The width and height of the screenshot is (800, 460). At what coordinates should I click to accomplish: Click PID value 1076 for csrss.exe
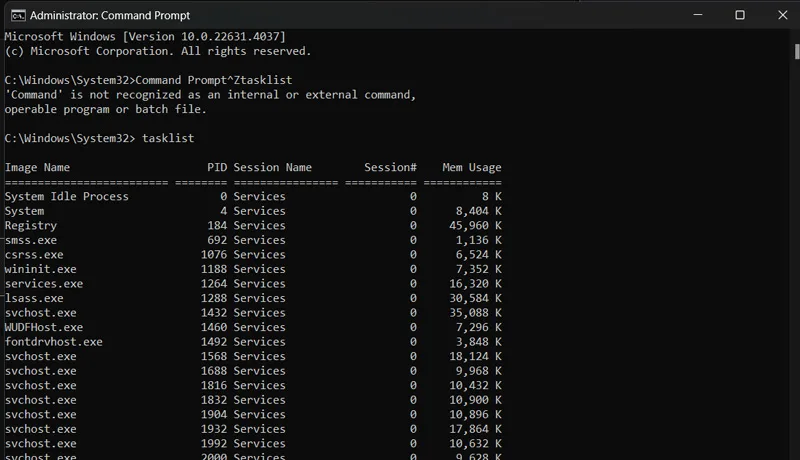(x=214, y=254)
